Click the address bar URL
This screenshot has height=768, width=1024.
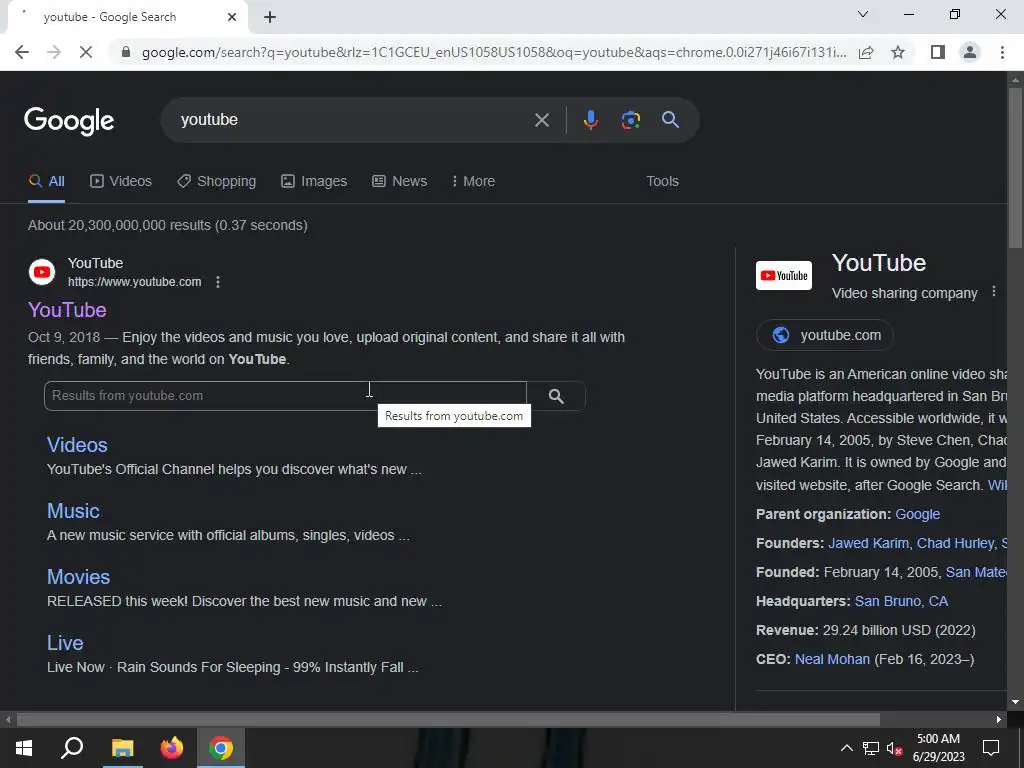pyautogui.click(x=494, y=52)
